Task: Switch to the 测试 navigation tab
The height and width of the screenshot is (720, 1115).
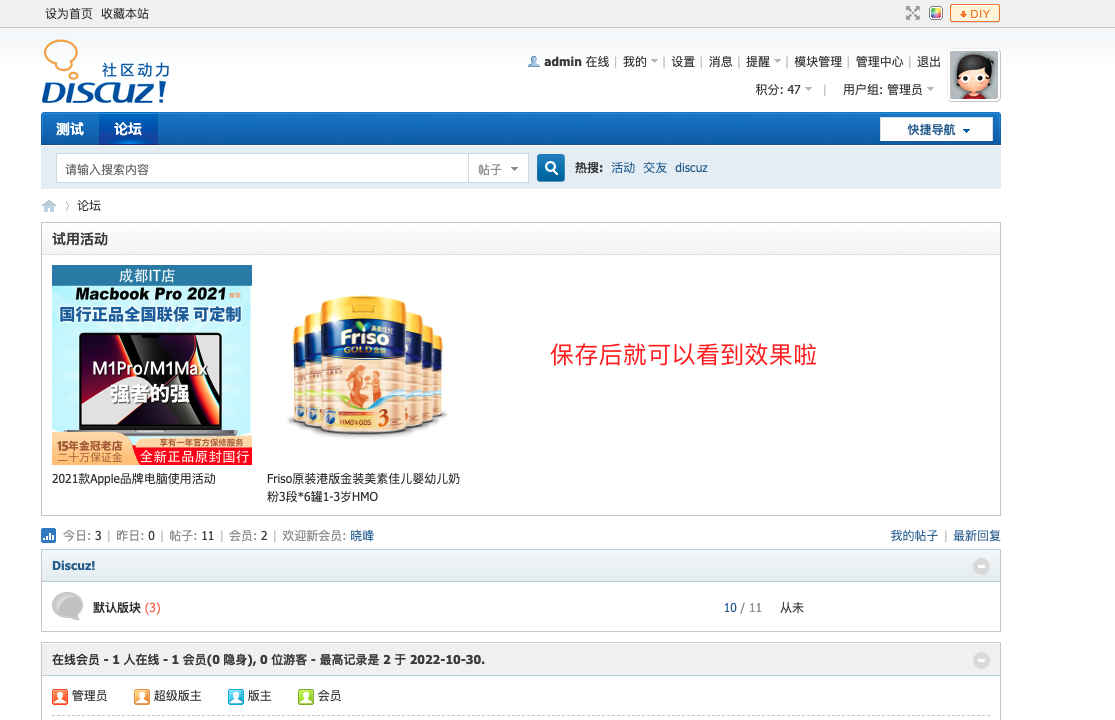Action: pyautogui.click(x=70, y=129)
